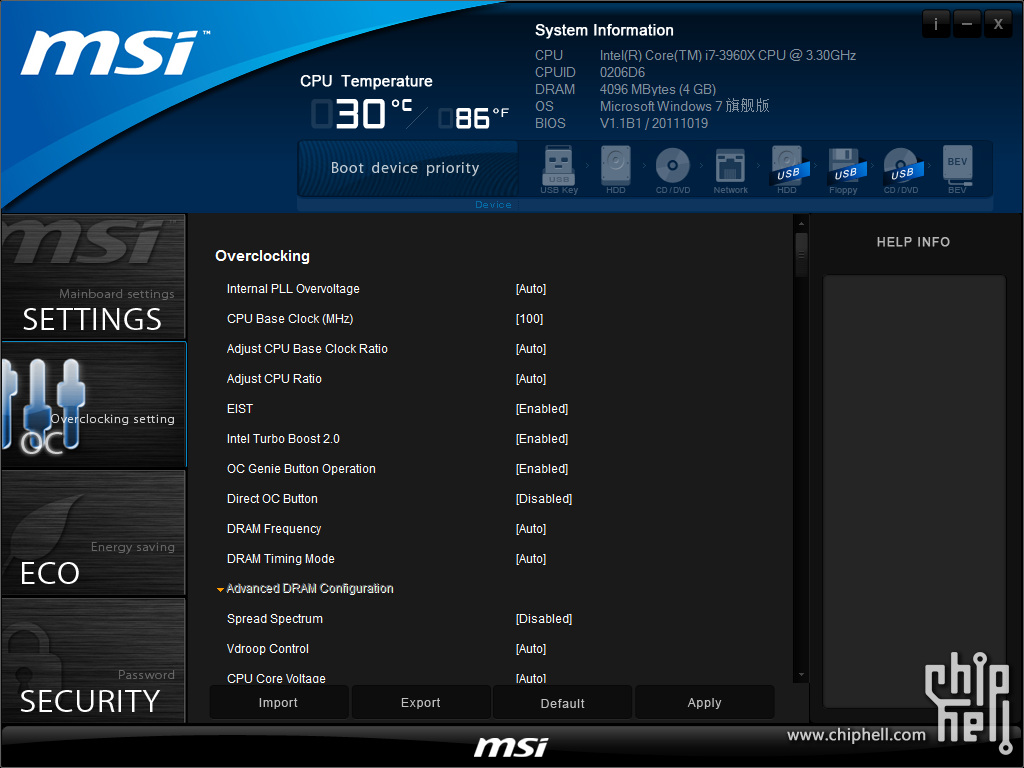
Task: Click the Boot device priority label
Action: point(405,168)
